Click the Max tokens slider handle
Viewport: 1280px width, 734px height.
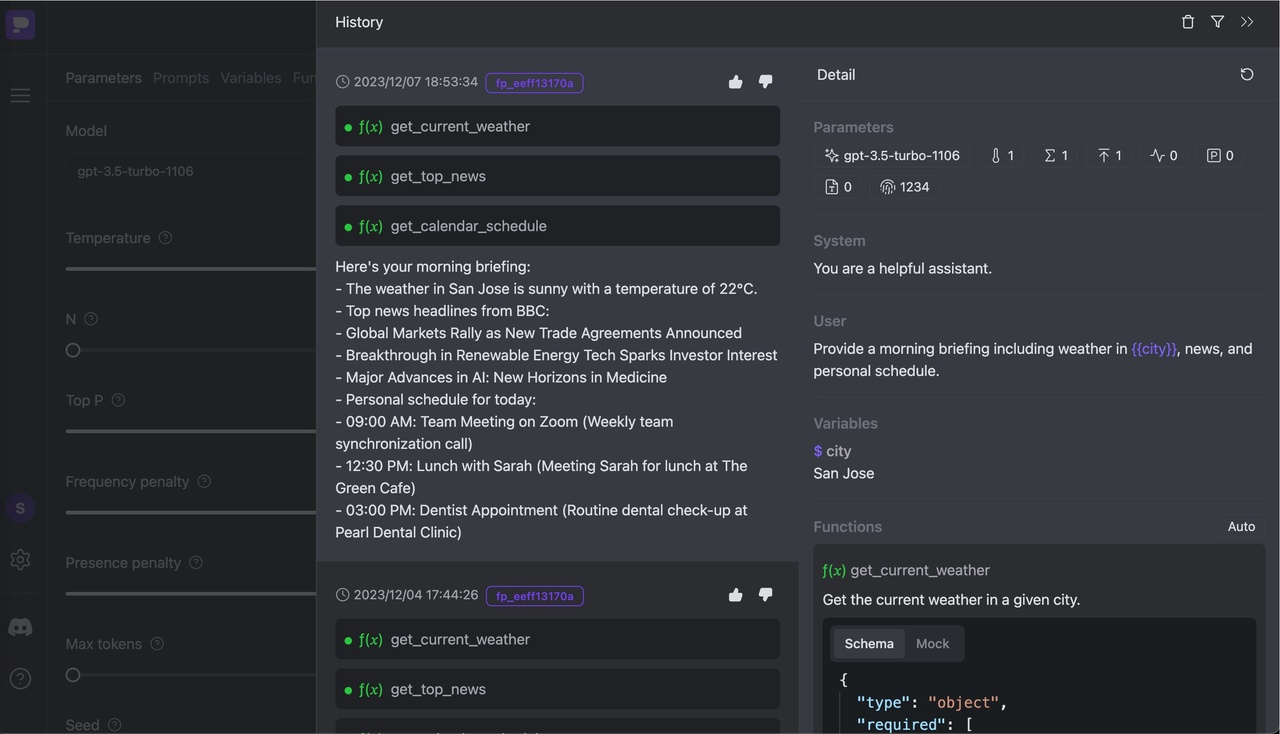73,675
